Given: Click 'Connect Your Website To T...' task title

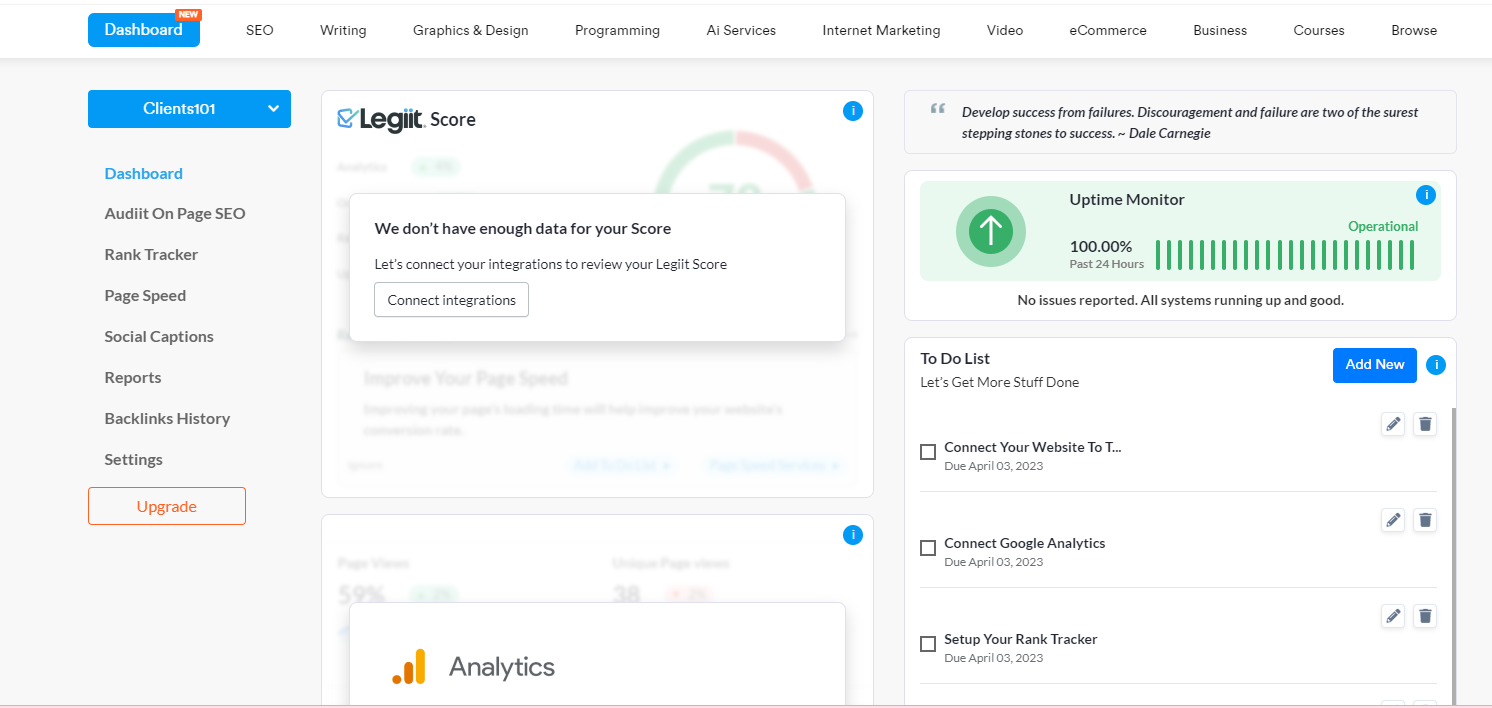Looking at the screenshot, I should [x=1033, y=447].
